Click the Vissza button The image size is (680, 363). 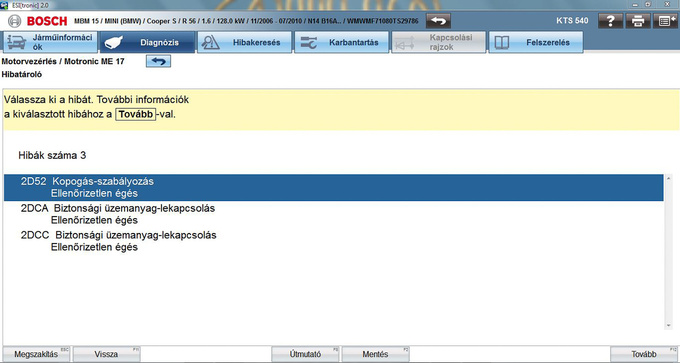tap(106, 354)
